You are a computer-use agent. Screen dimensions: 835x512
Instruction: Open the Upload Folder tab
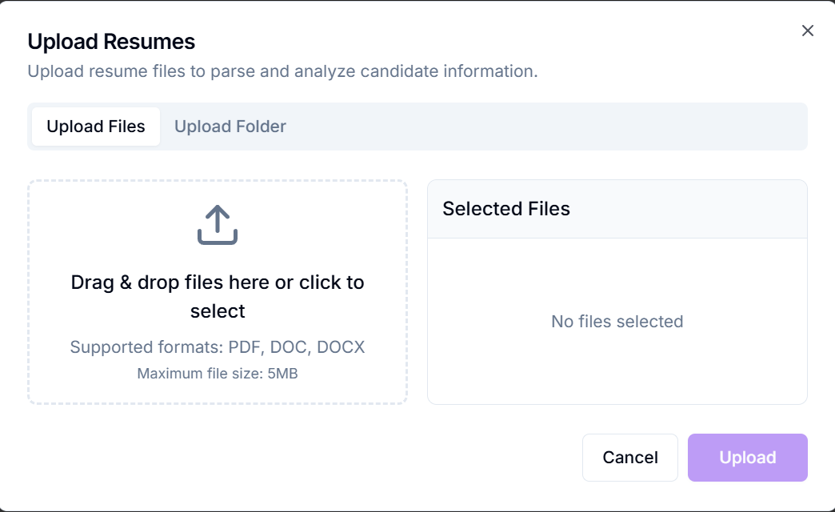(230, 127)
